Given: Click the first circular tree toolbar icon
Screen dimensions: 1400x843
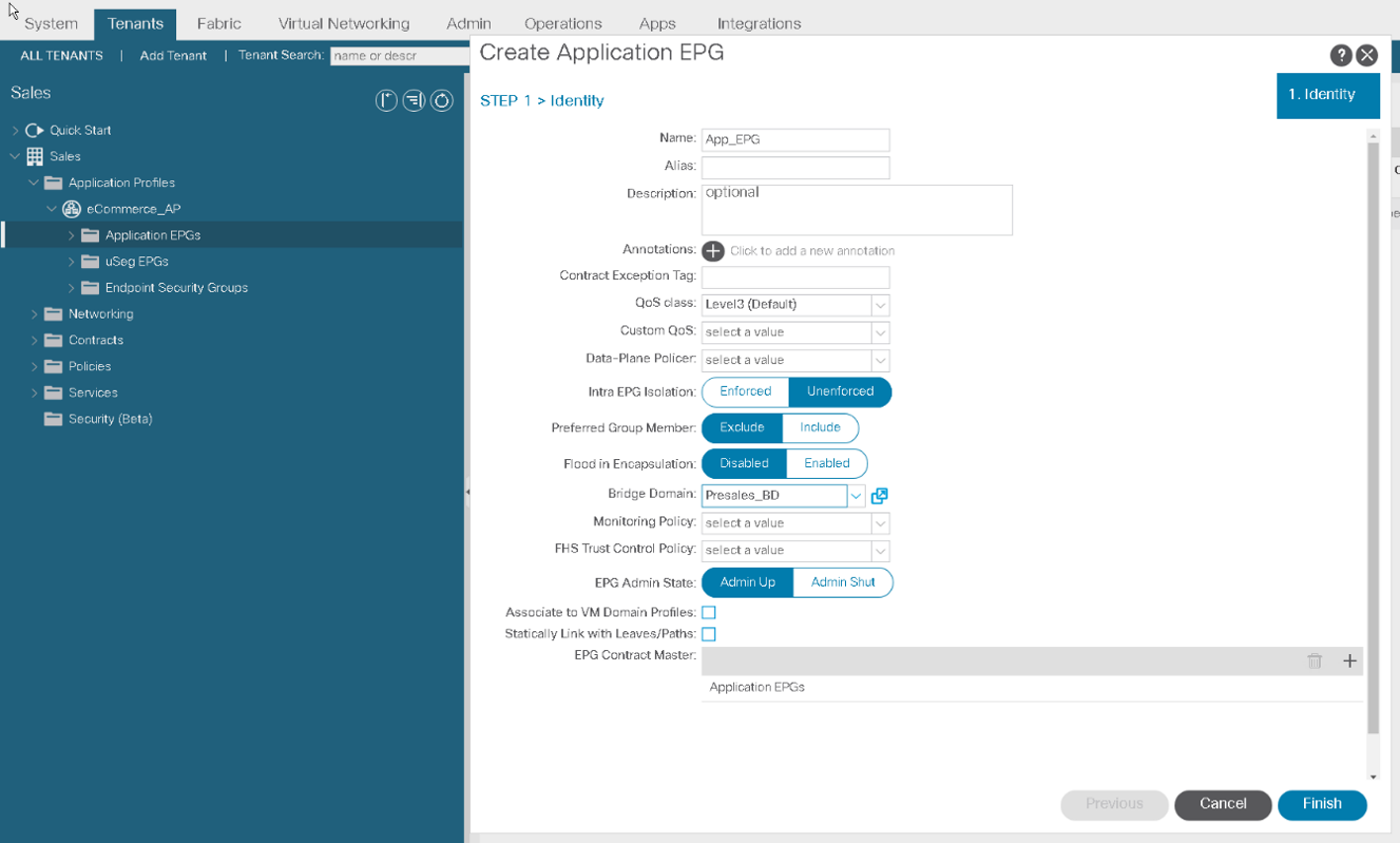Looking at the screenshot, I should pyautogui.click(x=387, y=100).
